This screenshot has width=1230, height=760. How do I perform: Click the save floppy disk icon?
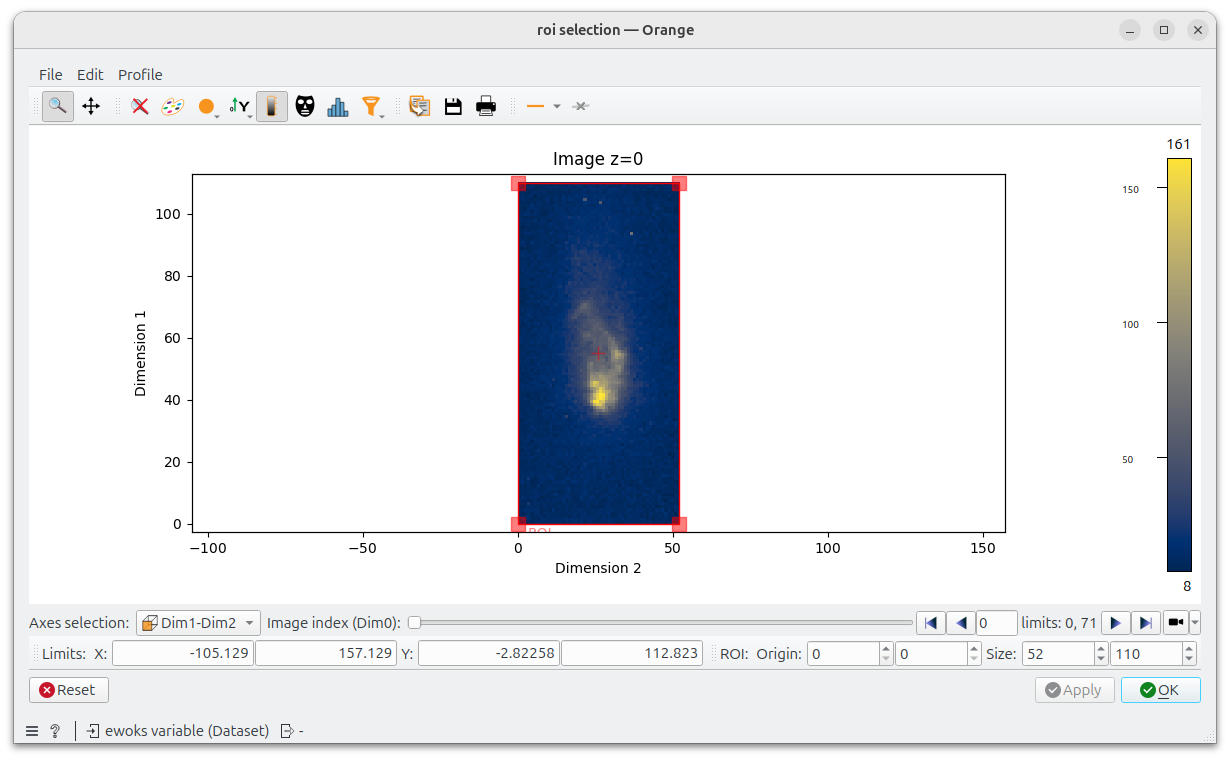click(x=453, y=106)
